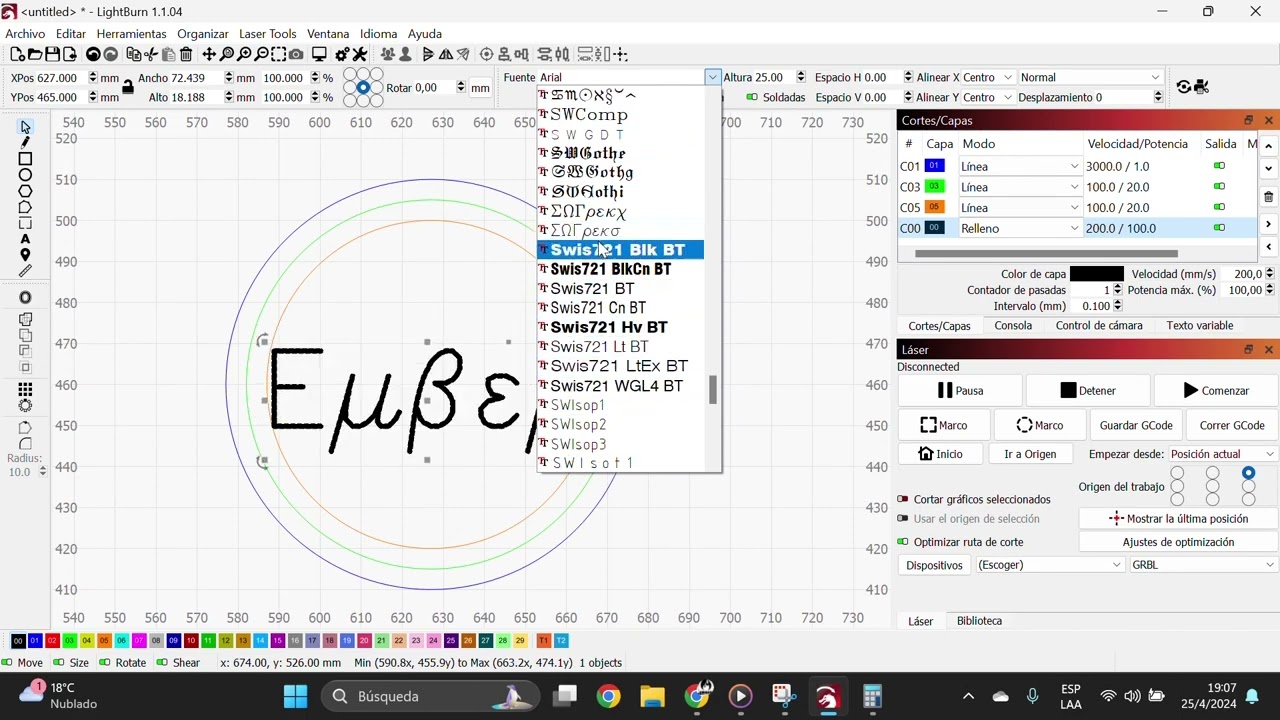The width and height of the screenshot is (1280, 720).
Task: Expand the Fuente font dropdown arrow
Action: [712, 77]
